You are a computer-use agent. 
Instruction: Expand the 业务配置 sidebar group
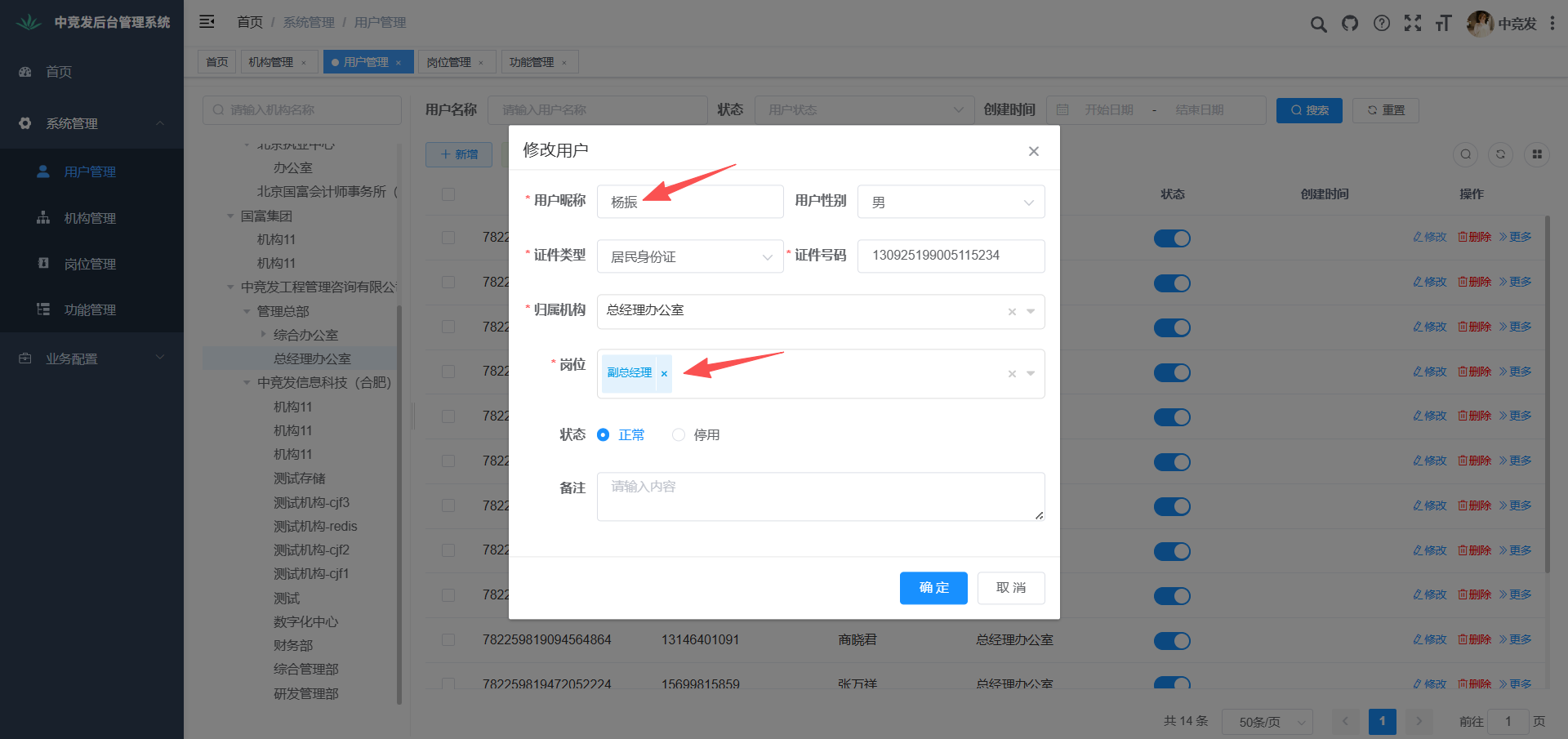(91, 358)
